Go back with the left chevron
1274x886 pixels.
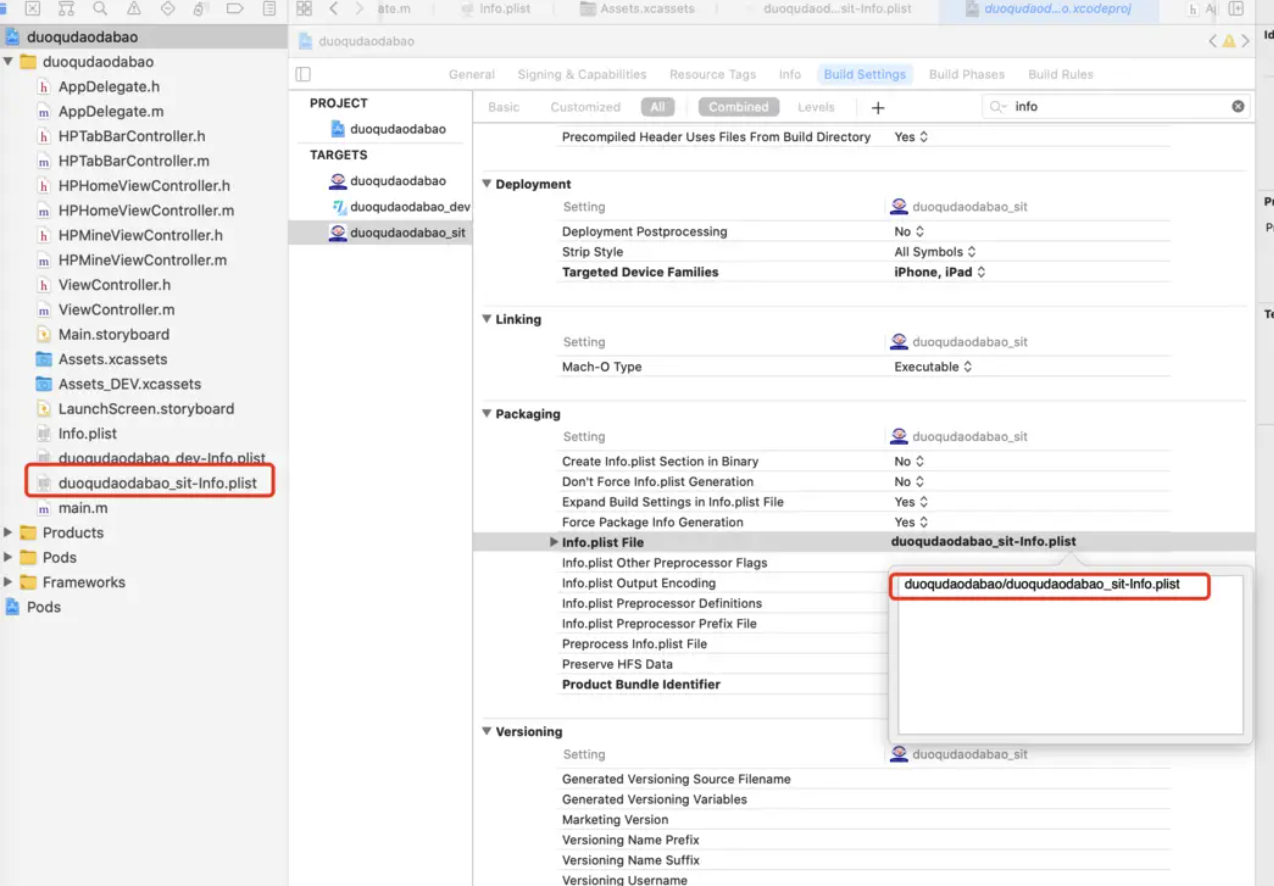(x=333, y=9)
